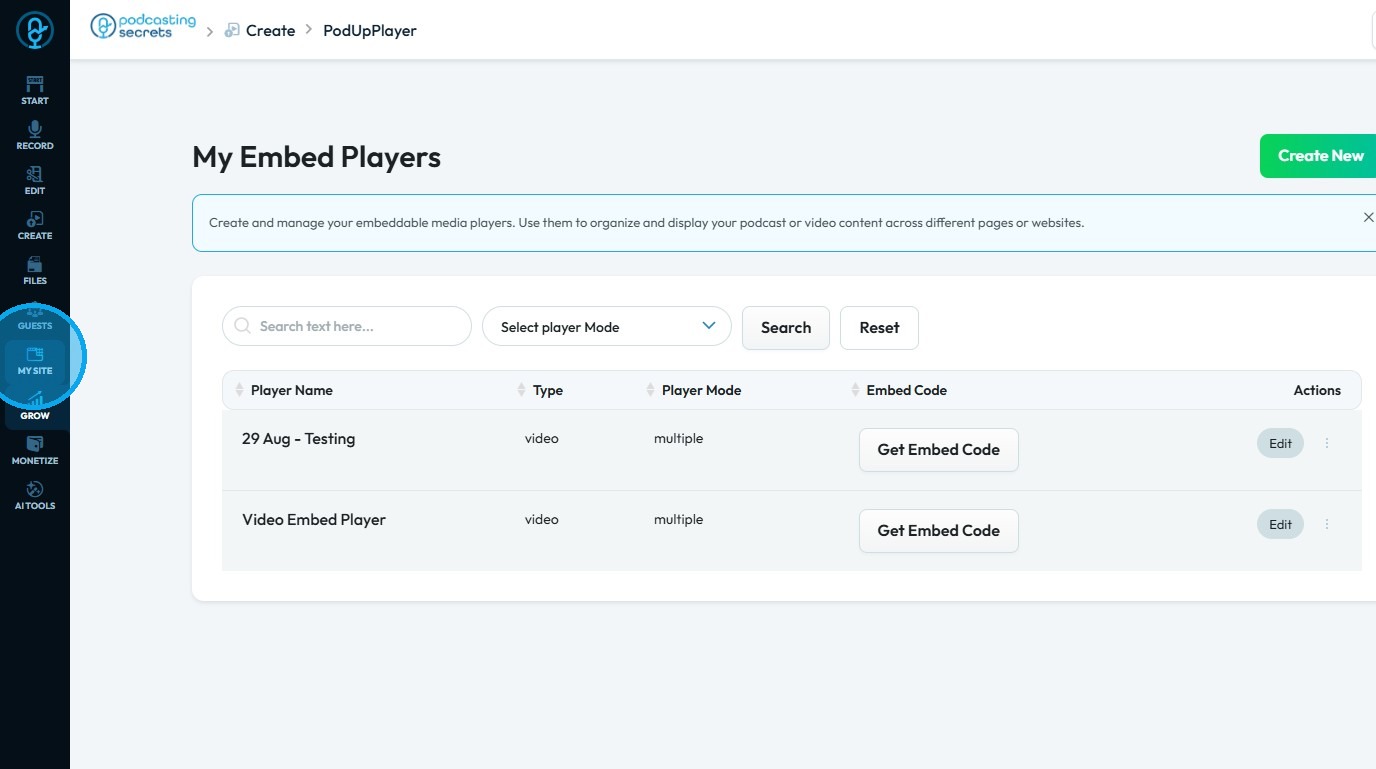Click the Create breadcrumb item
Viewport: 1376px width, 769px height.
pyautogui.click(x=270, y=31)
